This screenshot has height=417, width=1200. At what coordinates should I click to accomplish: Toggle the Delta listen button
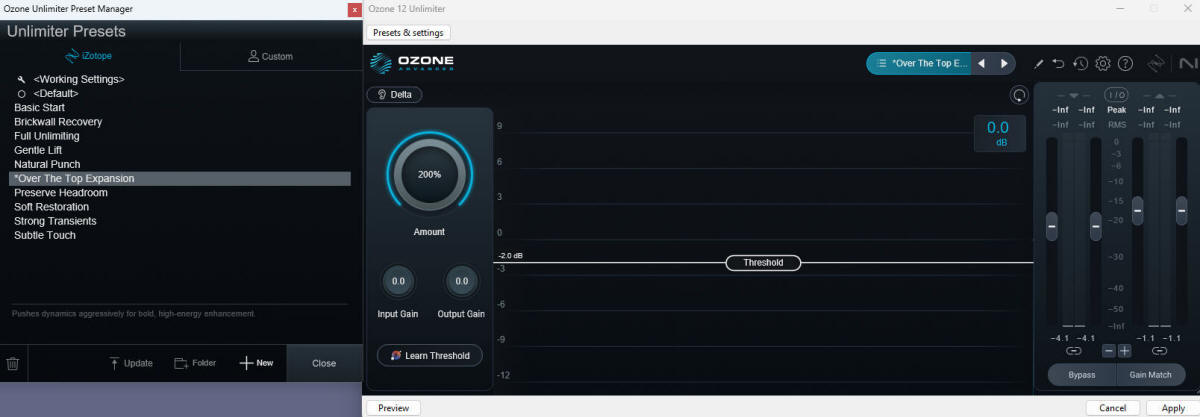394,95
